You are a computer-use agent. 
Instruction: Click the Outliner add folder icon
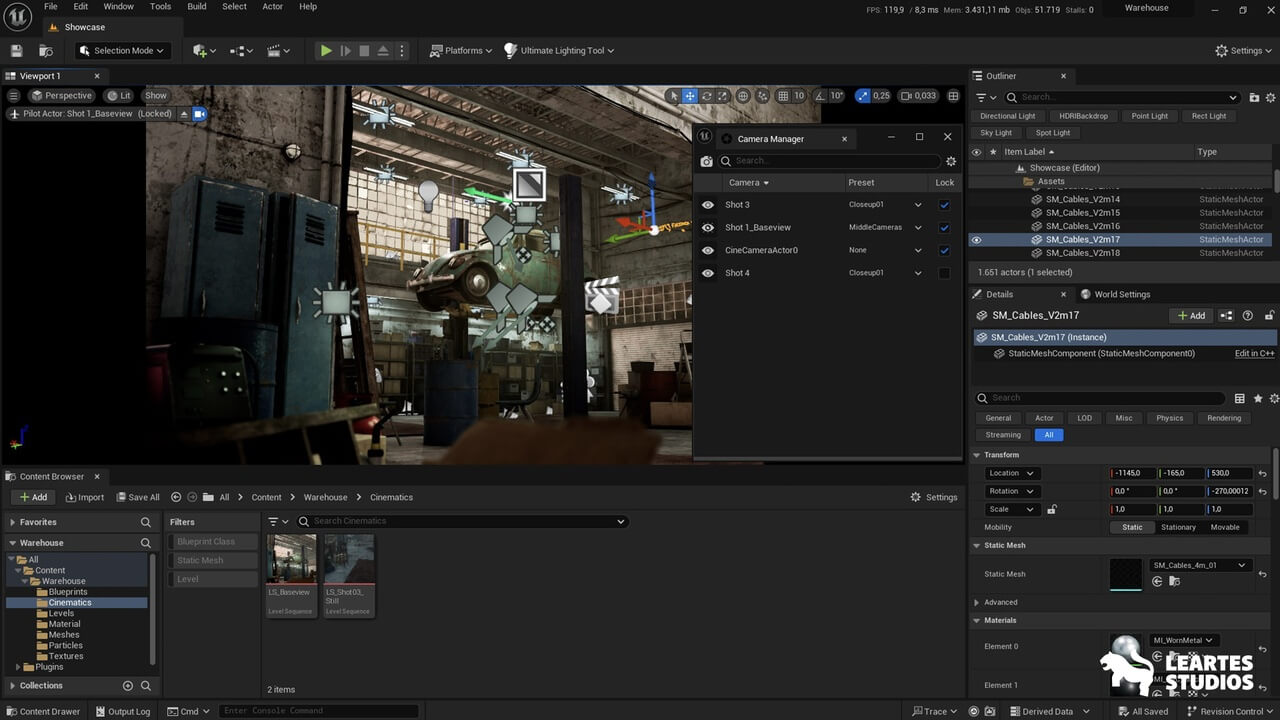(x=1254, y=97)
